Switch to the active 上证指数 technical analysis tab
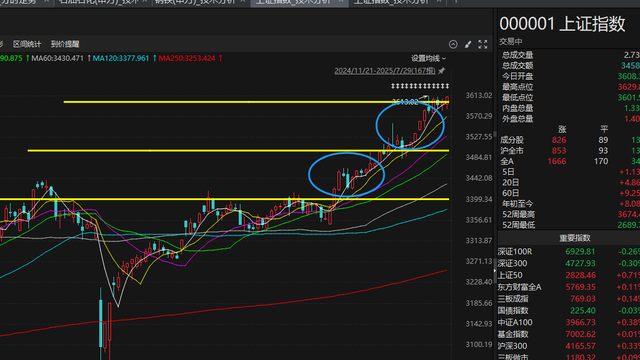640x360 pixels. (x=293, y=2)
